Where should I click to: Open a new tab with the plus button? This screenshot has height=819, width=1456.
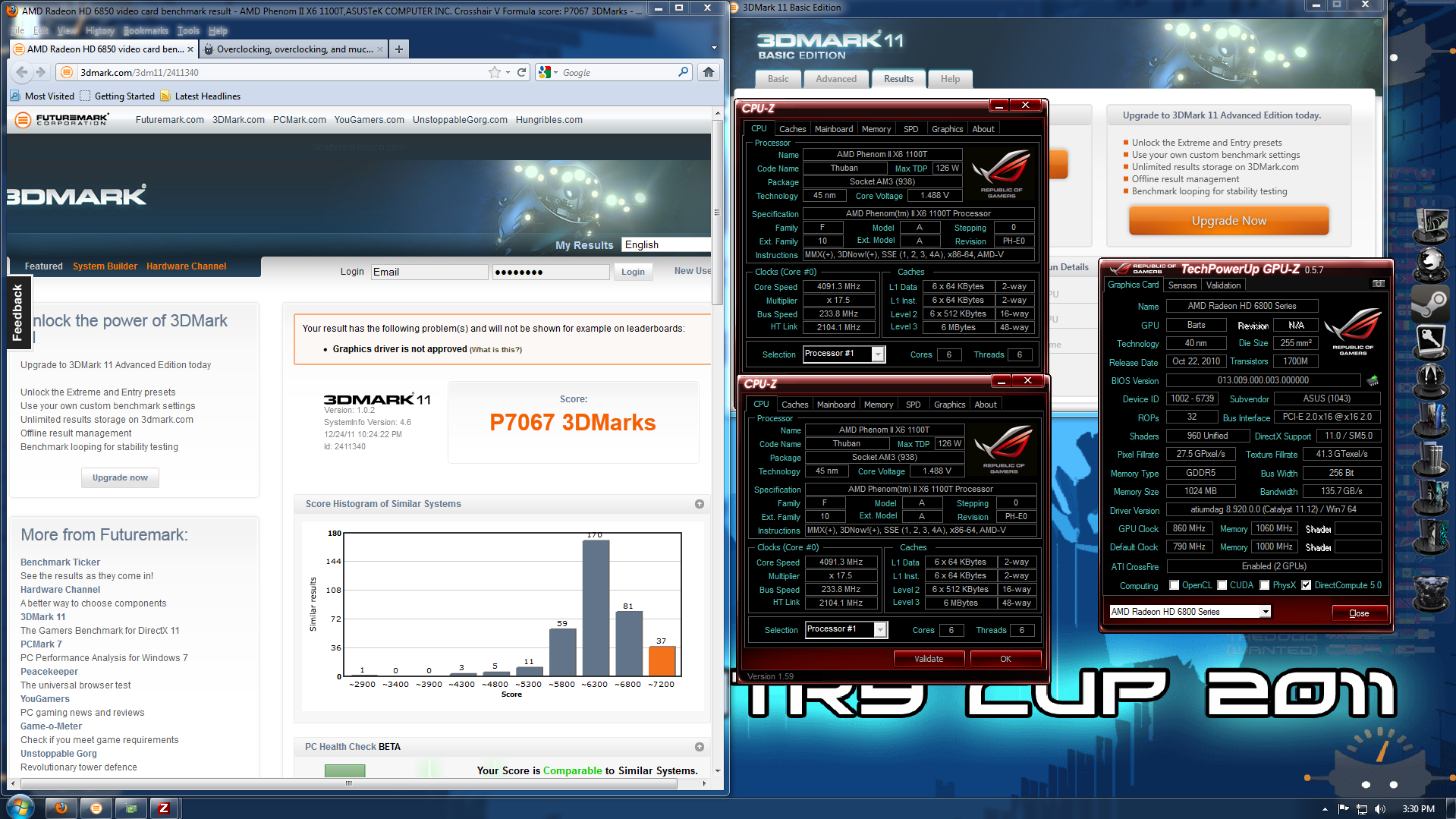point(399,49)
